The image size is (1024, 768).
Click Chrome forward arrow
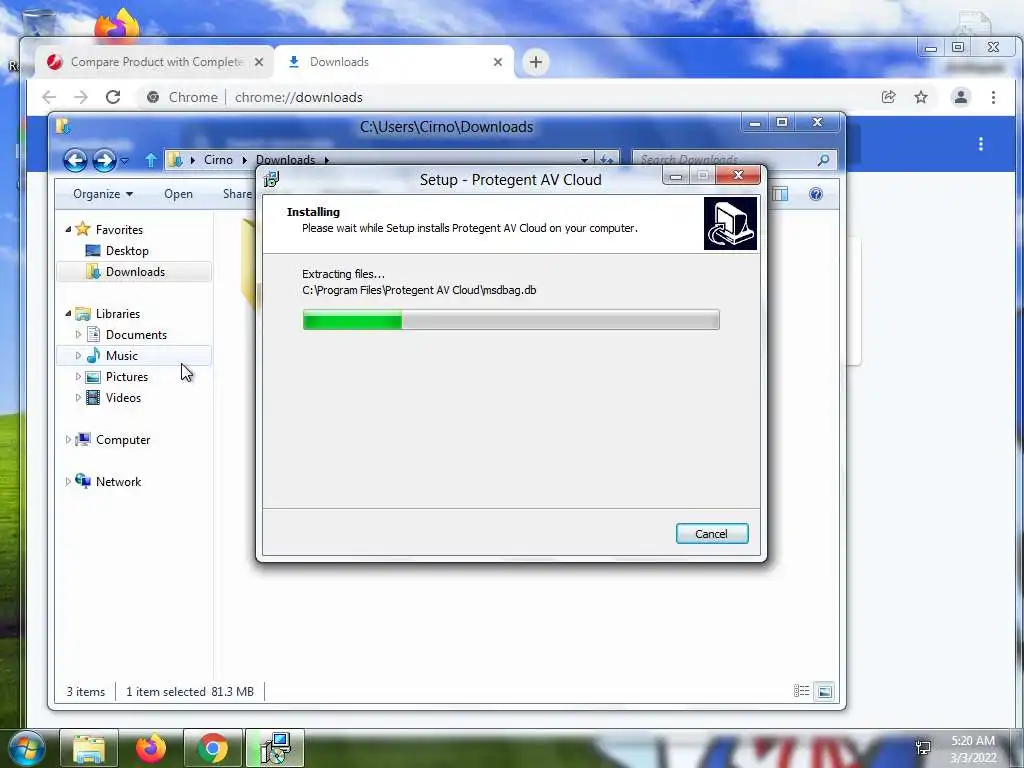pyautogui.click(x=81, y=97)
